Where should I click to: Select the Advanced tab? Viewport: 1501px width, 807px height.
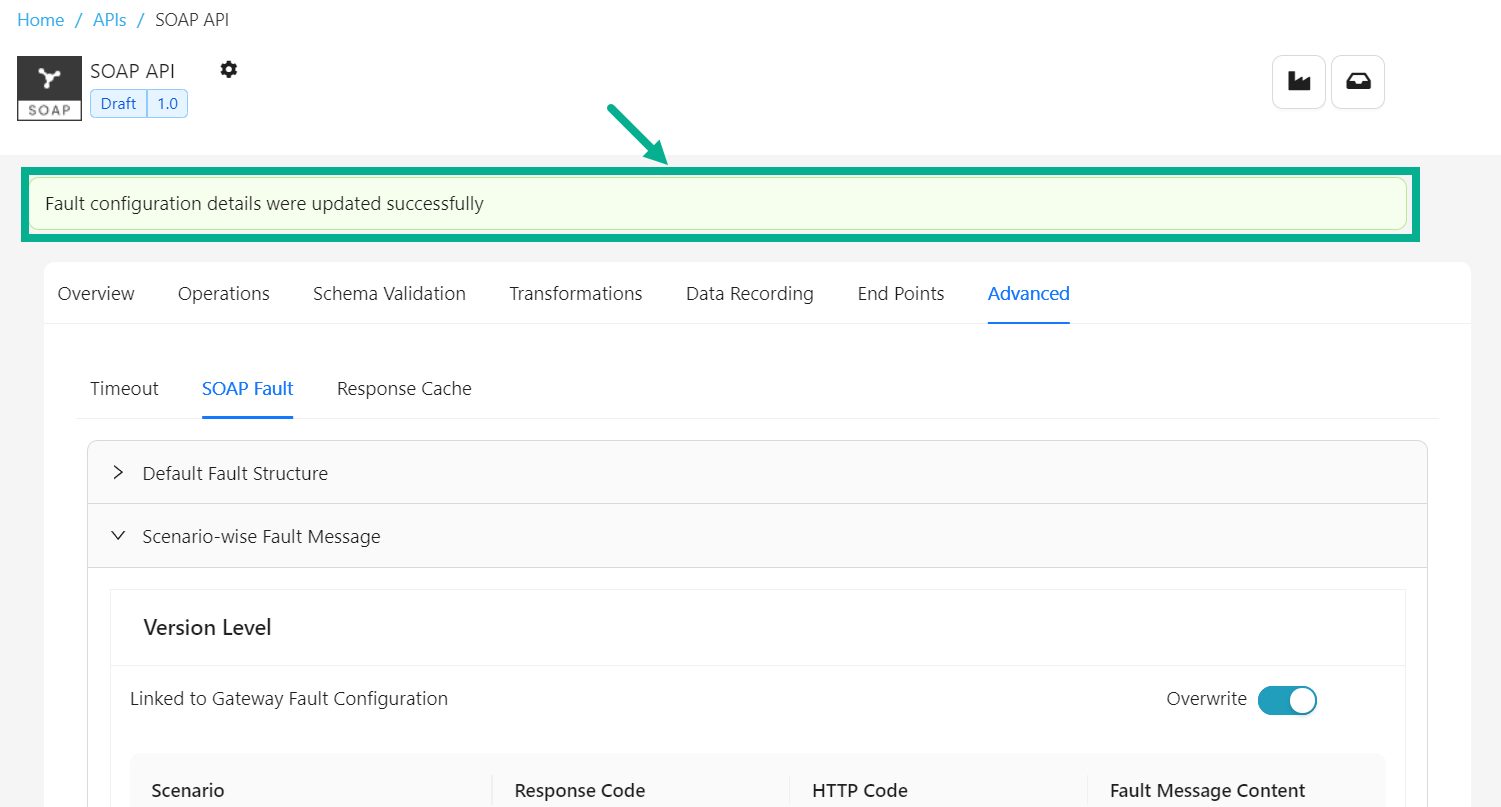pyautogui.click(x=1028, y=294)
